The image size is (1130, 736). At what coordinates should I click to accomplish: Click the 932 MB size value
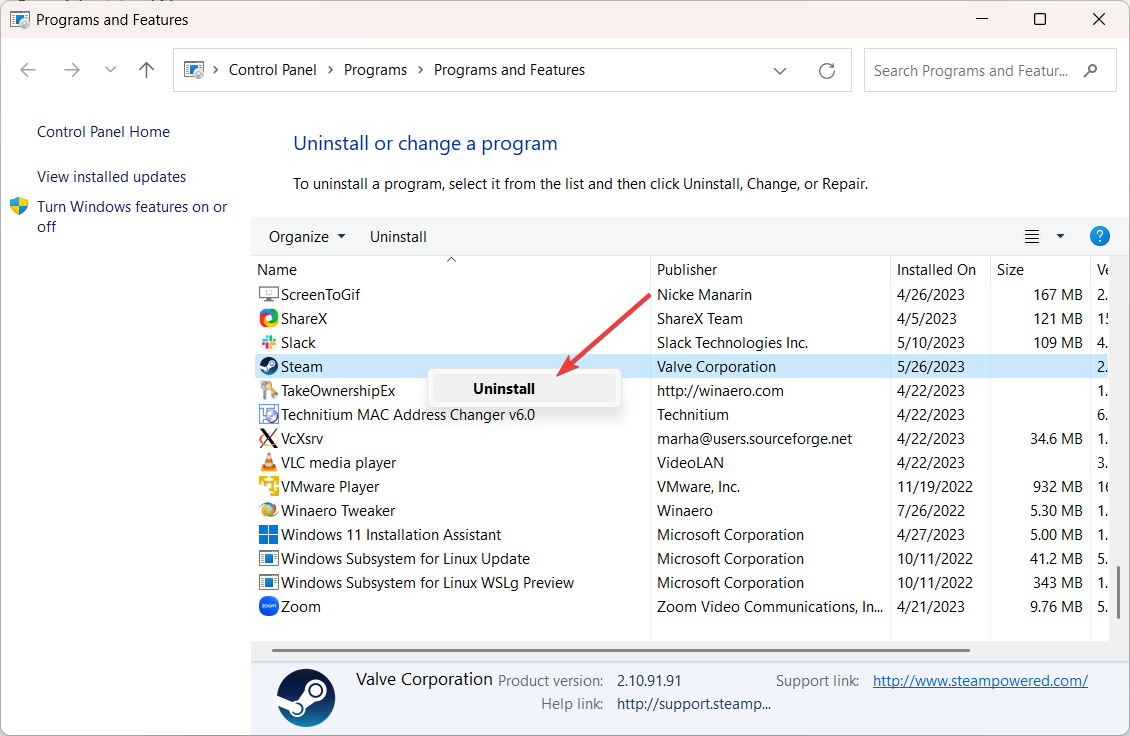tap(1057, 487)
